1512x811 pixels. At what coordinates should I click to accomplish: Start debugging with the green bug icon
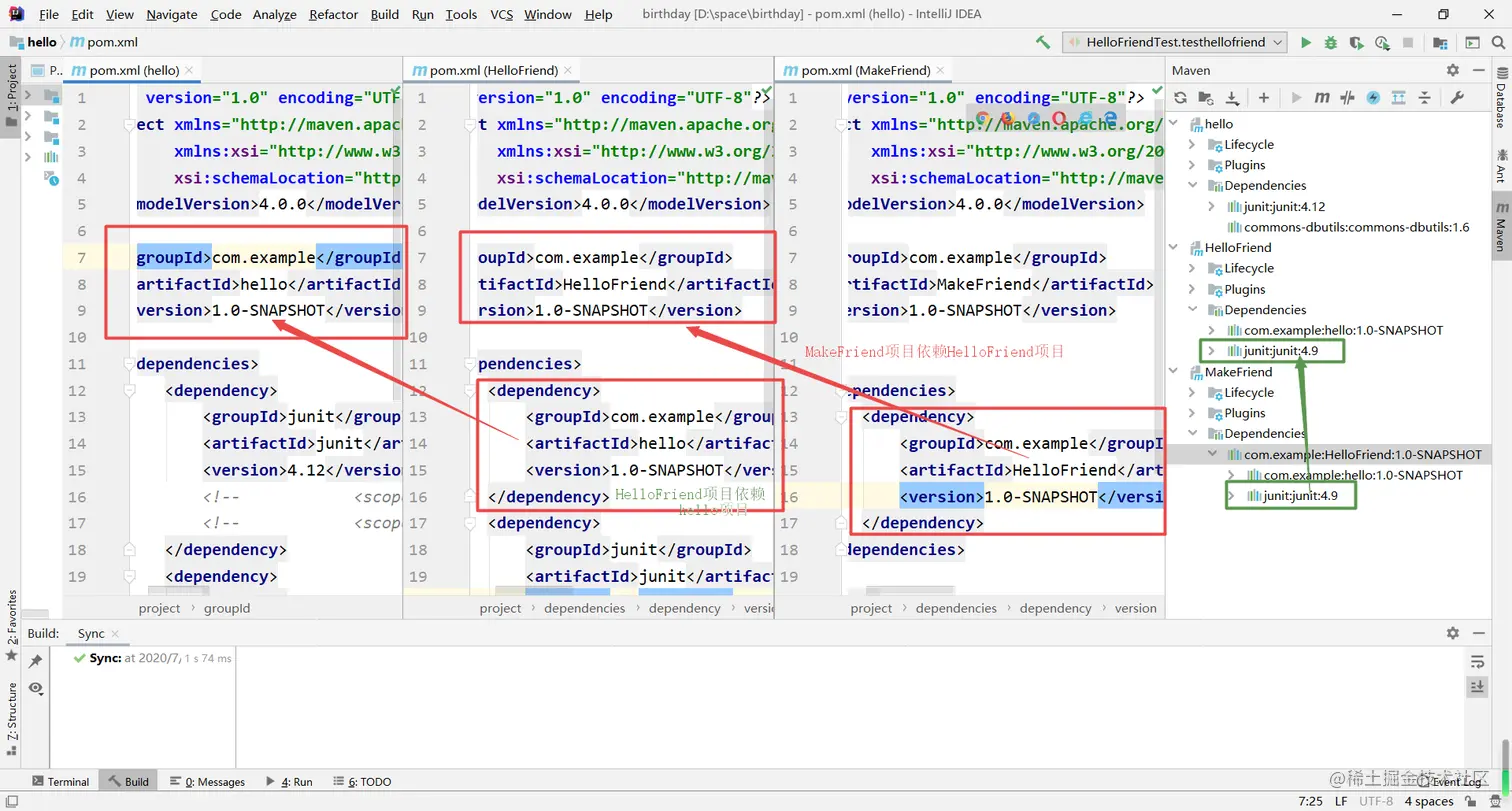click(x=1331, y=43)
